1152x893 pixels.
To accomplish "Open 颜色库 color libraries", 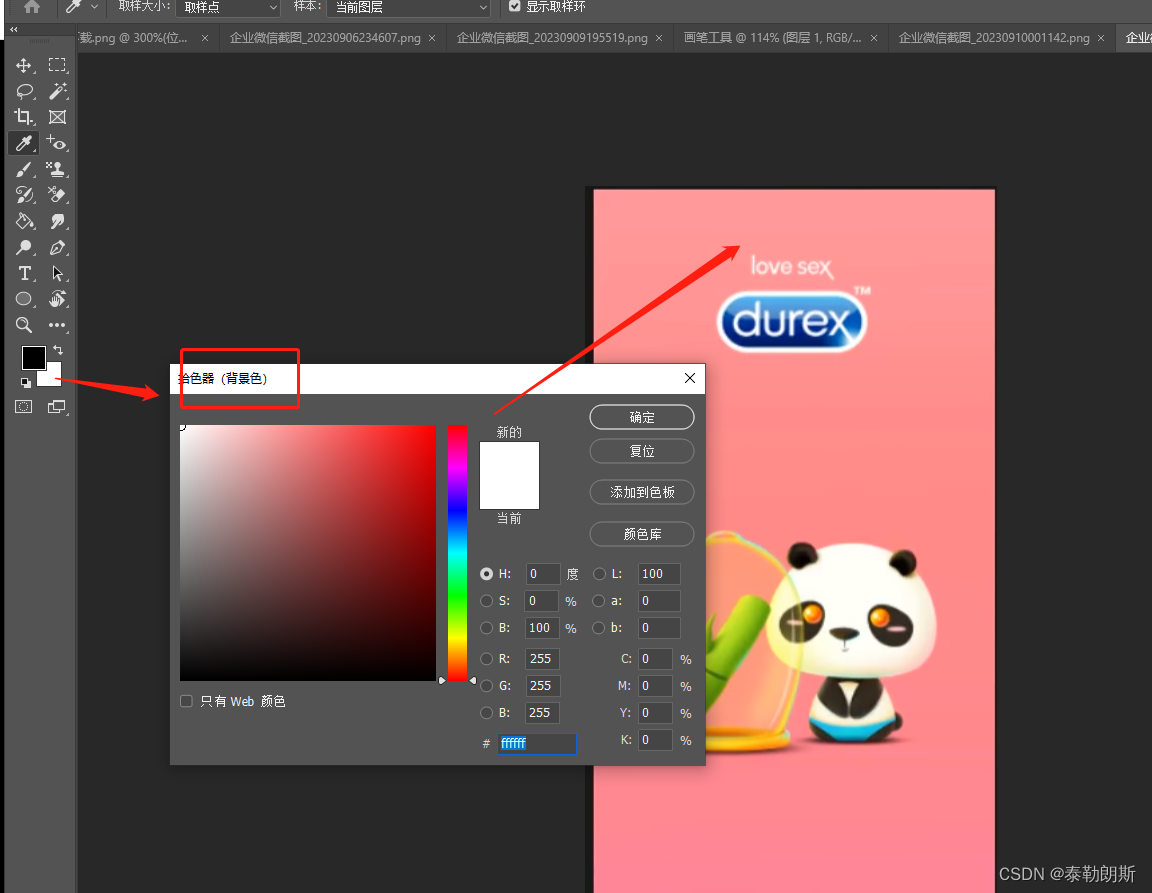I will coord(641,534).
